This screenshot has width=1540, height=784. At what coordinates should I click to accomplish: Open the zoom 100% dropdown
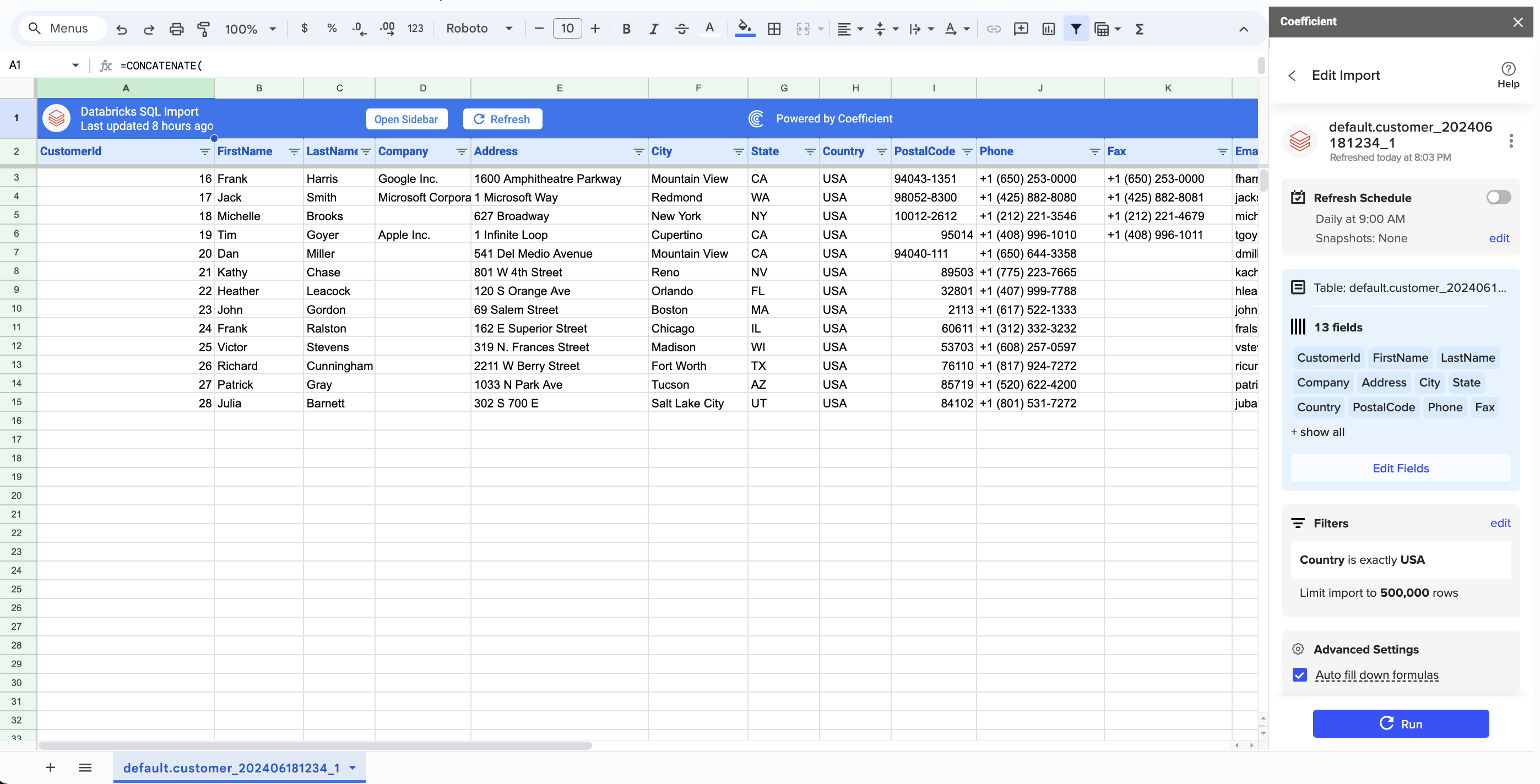click(250, 29)
